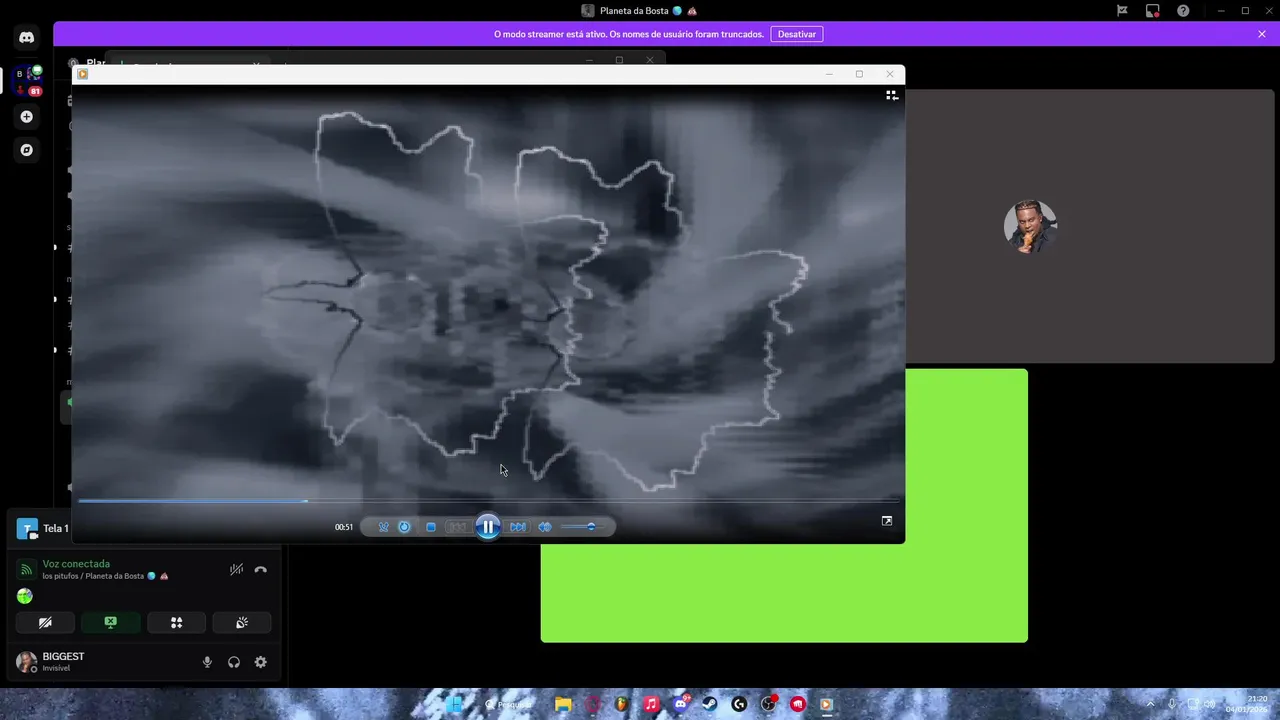This screenshot has height=720, width=1280.
Task: Select the Tela 1 stream entry
Action: [56, 528]
